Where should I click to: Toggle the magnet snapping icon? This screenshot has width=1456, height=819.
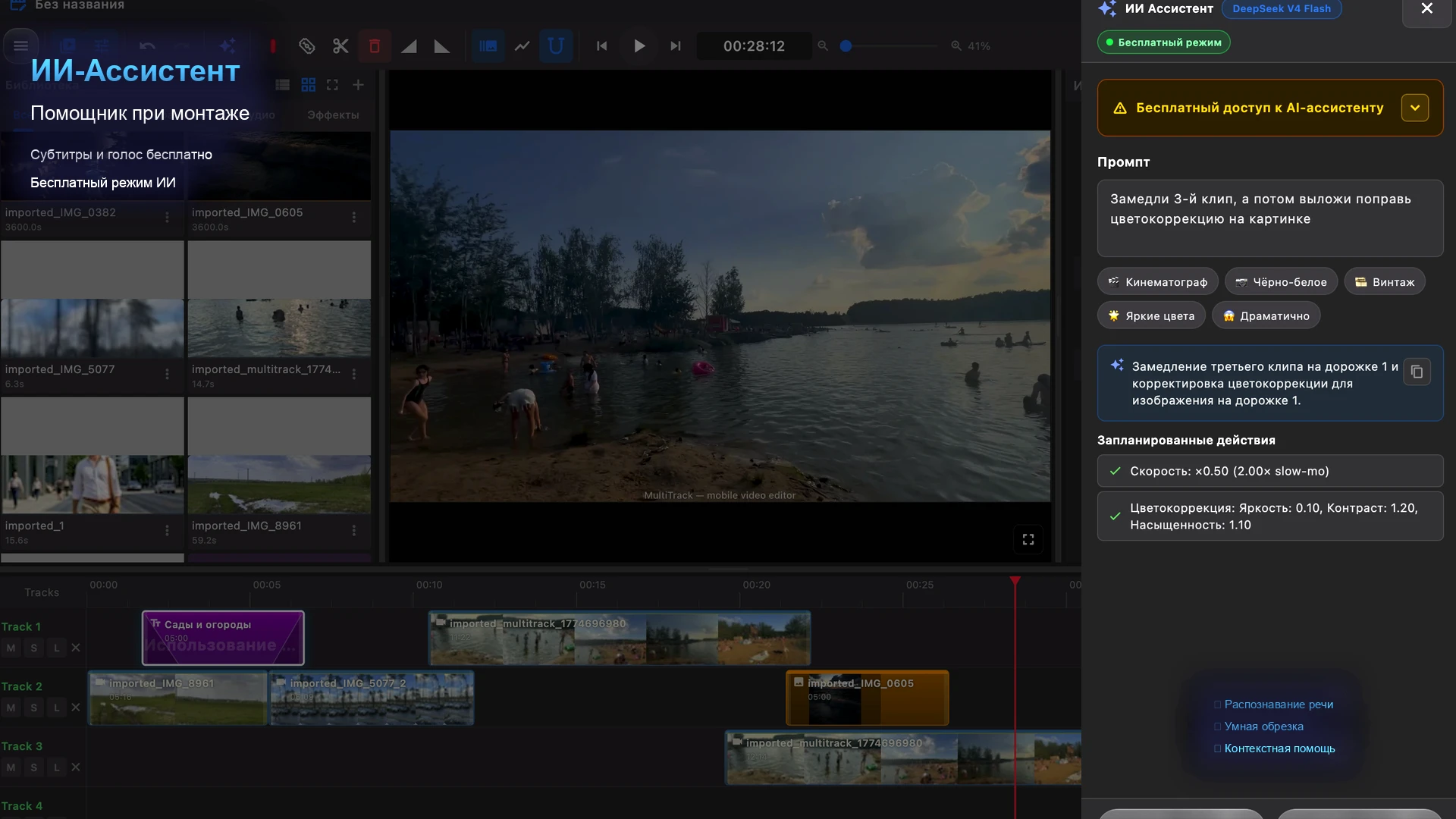(x=556, y=46)
